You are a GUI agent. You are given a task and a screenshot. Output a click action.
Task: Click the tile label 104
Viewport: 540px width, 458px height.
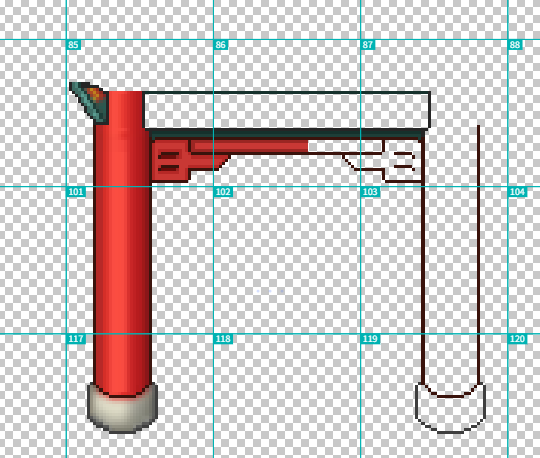coord(517,192)
